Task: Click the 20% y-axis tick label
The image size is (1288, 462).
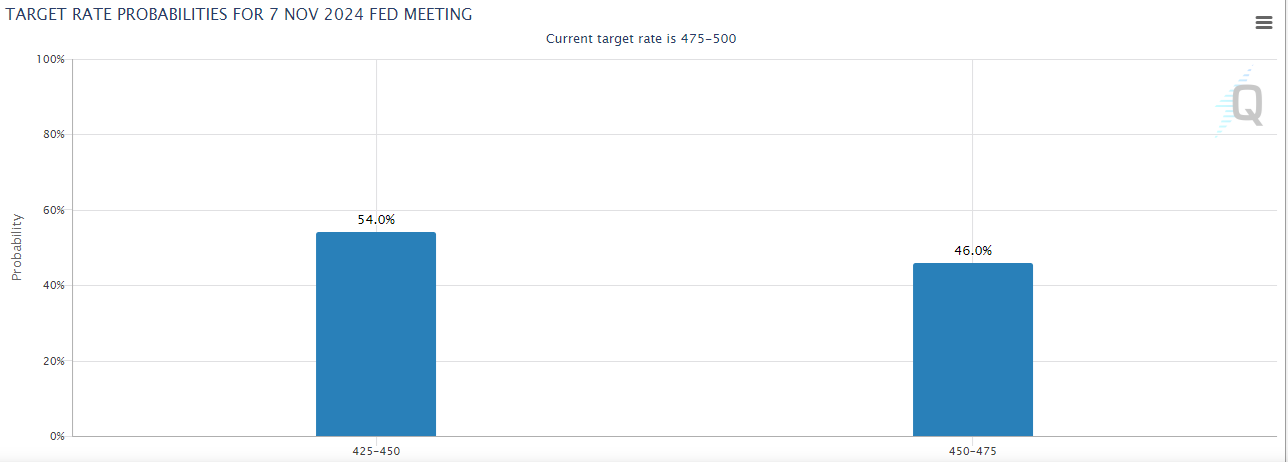Action: 53,361
